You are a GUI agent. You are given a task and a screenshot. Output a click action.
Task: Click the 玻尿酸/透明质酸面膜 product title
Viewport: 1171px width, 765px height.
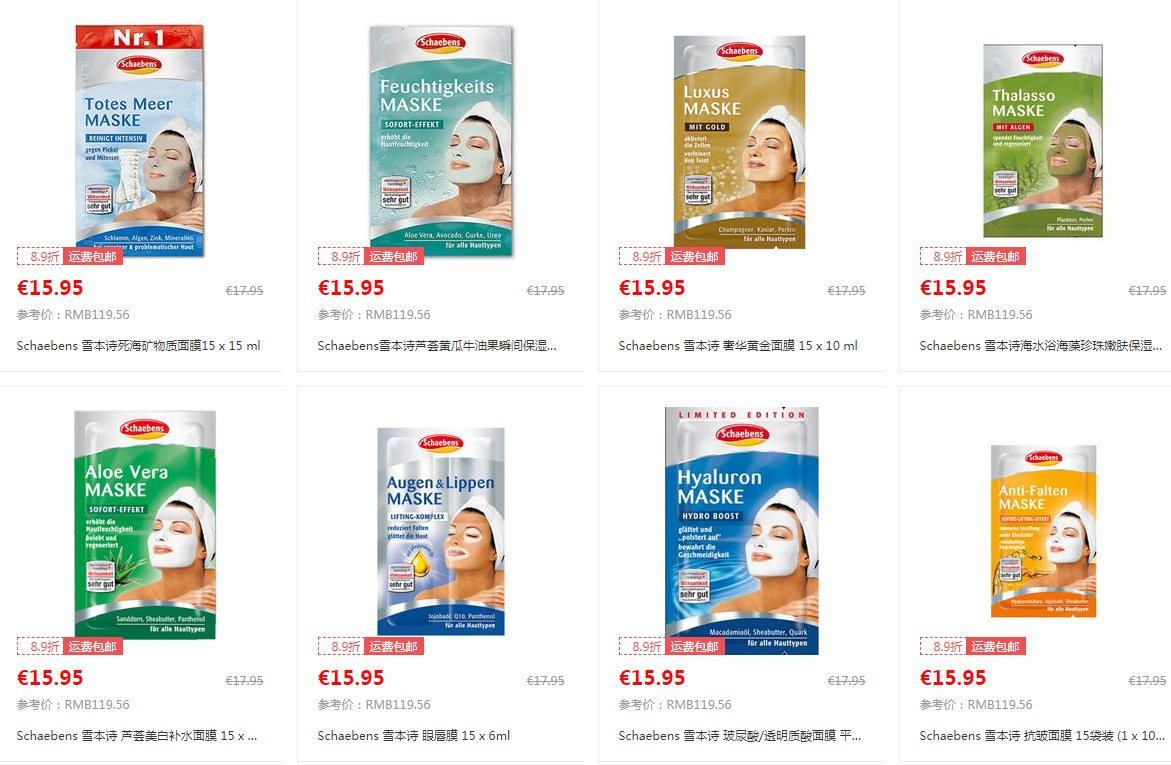click(739, 736)
